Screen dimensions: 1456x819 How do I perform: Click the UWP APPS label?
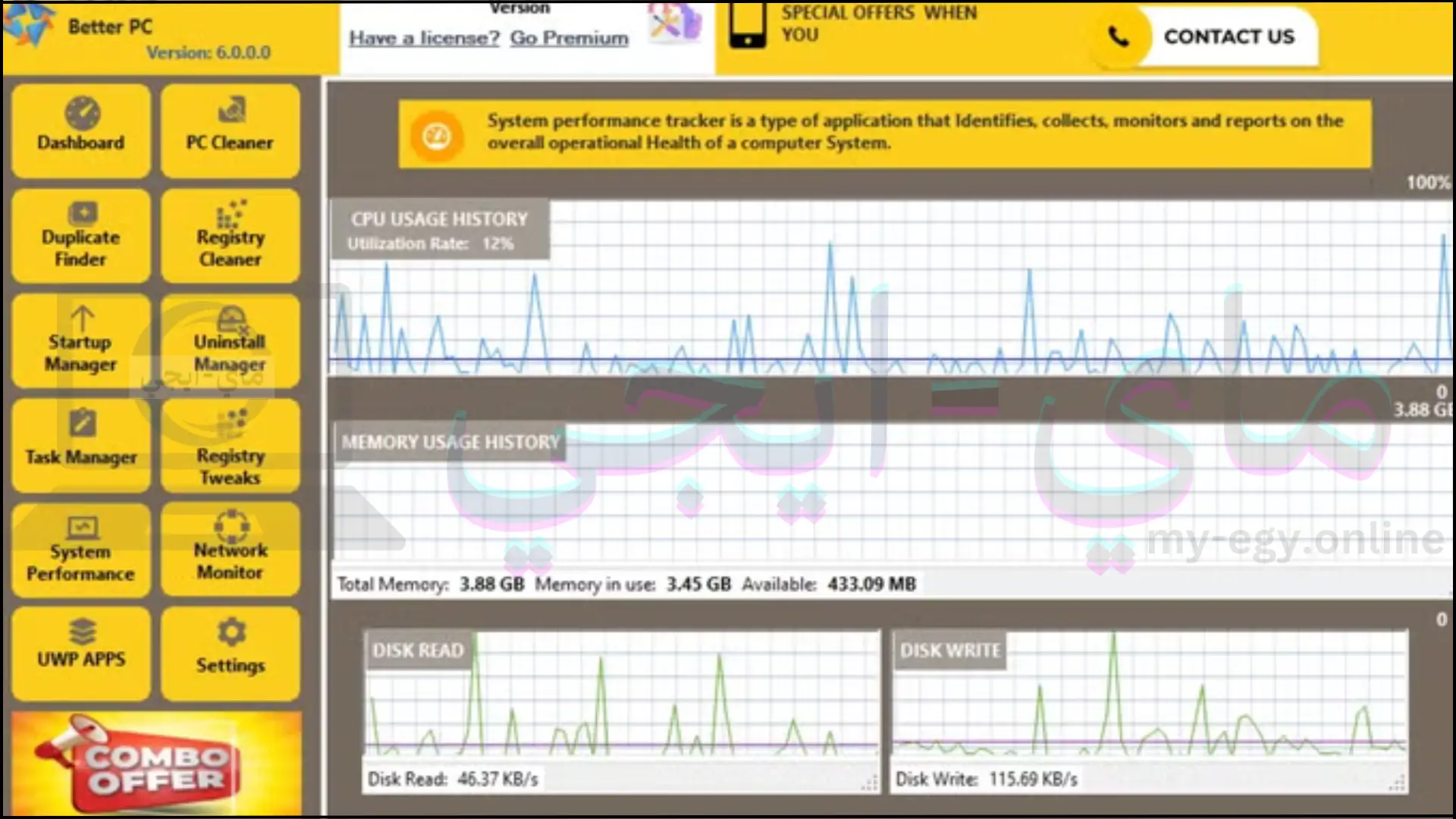click(81, 659)
